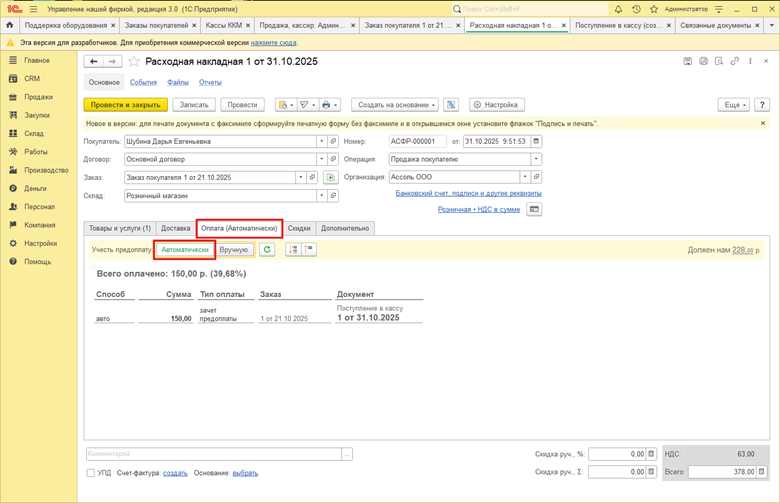Screen dimensions: 780x503
Task: Select Автоматически prepayment mode
Action: click(185, 249)
